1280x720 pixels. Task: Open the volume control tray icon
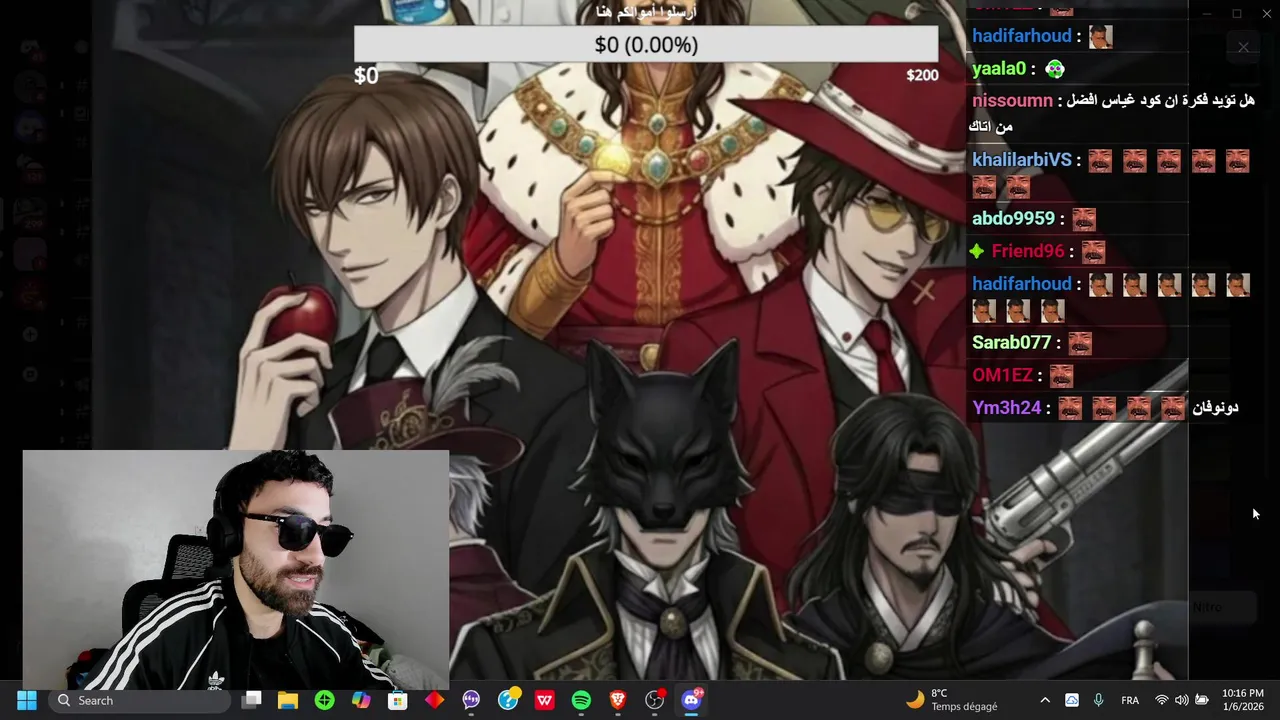[x=1182, y=700]
